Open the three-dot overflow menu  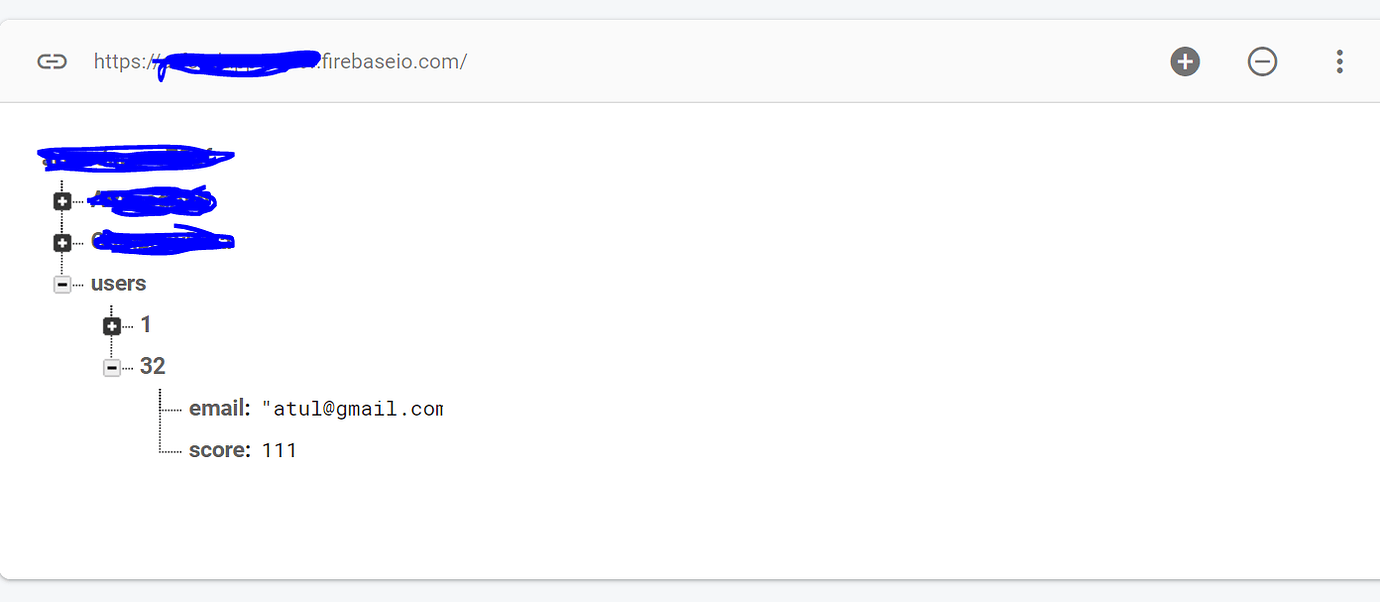(x=1339, y=62)
